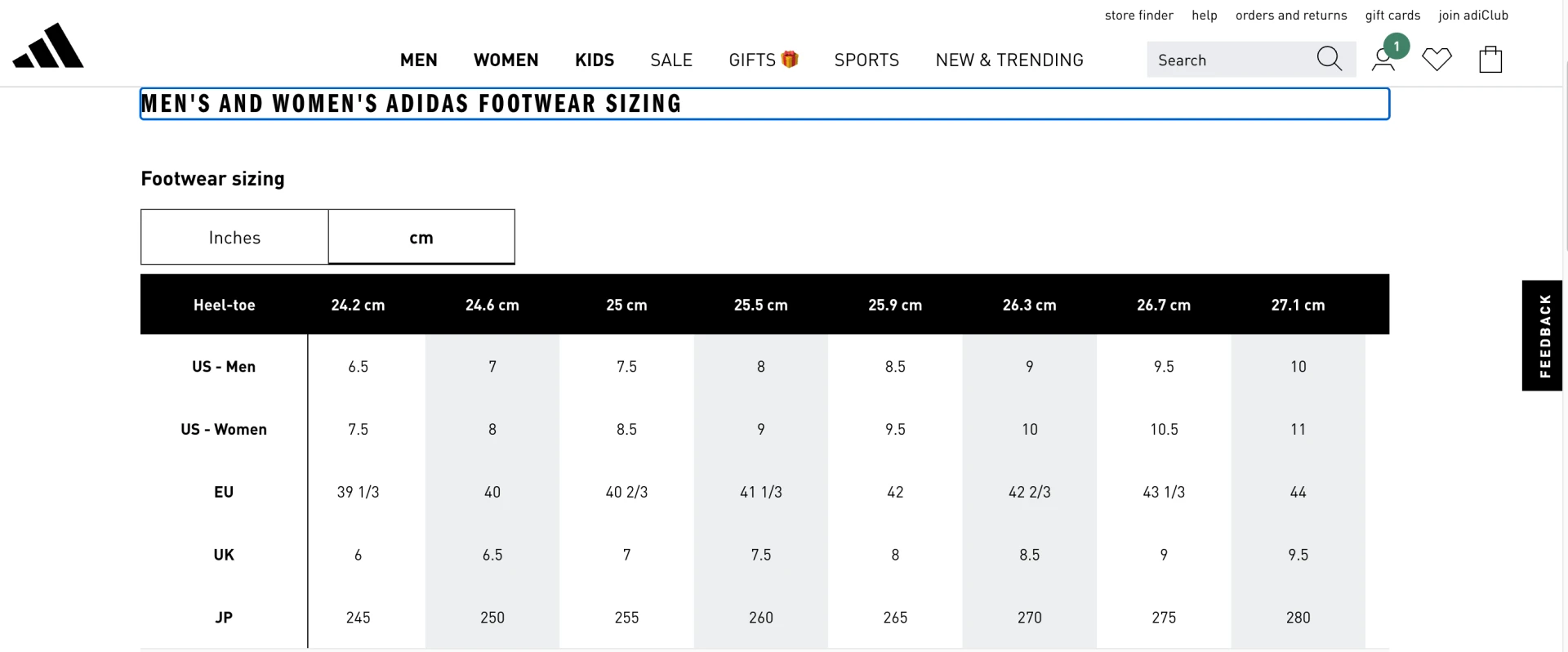
Task: Click the 24.2 cm column header
Action: pyautogui.click(x=358, y=305)
